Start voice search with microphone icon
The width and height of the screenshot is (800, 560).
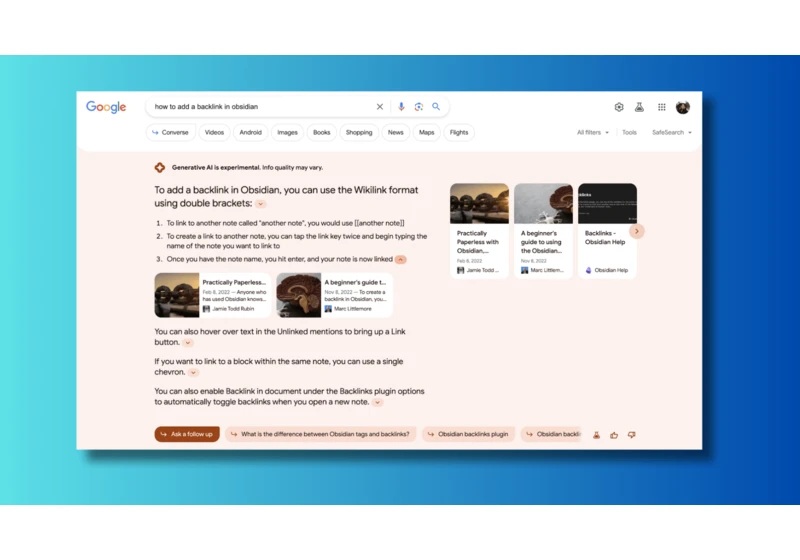(401, 107)
